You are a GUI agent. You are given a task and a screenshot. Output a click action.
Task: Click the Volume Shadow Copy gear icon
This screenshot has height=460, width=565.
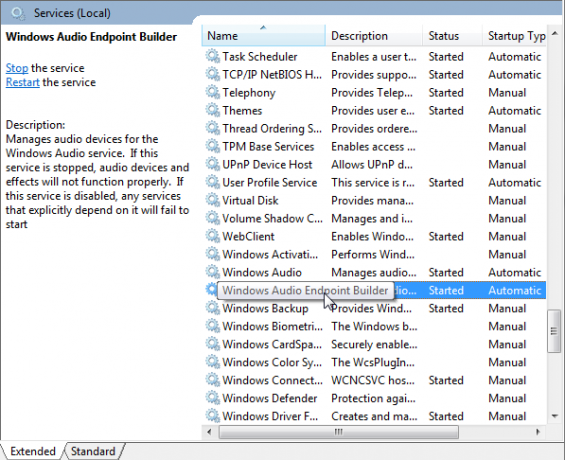(212, 219)
